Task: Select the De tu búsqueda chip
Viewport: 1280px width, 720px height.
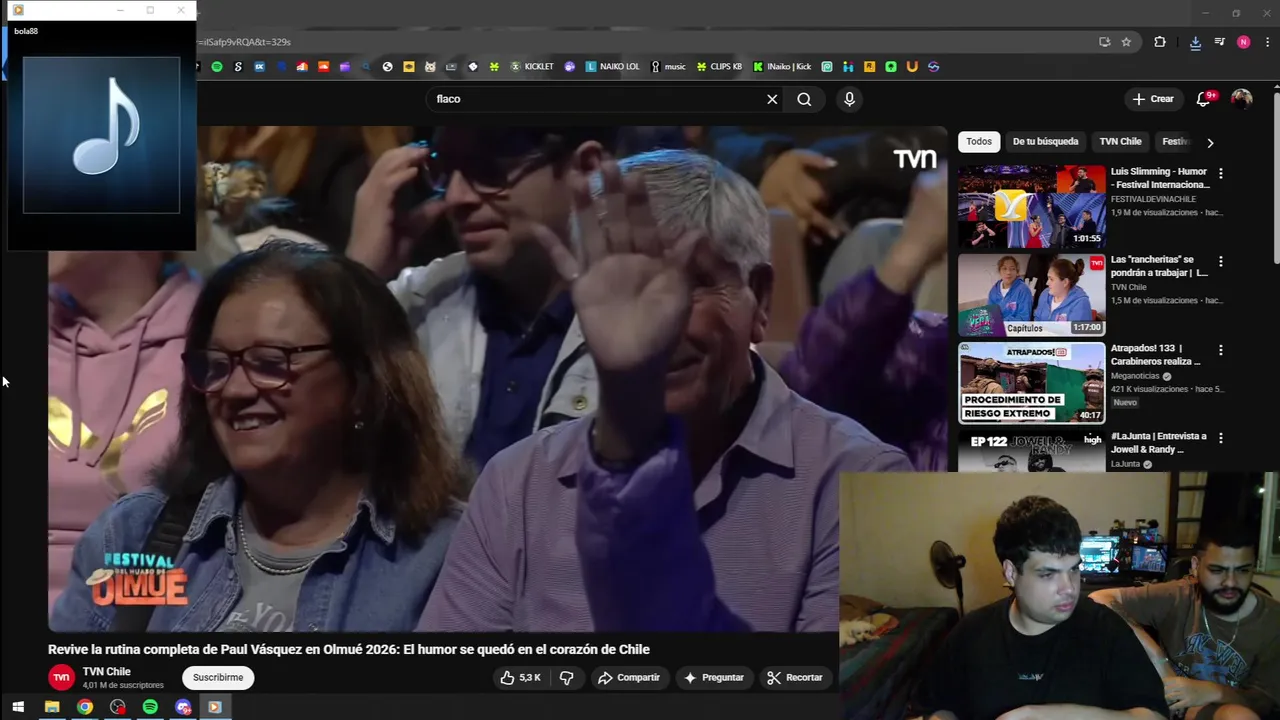Action: pyautogui.click(x=1045, y=141)
